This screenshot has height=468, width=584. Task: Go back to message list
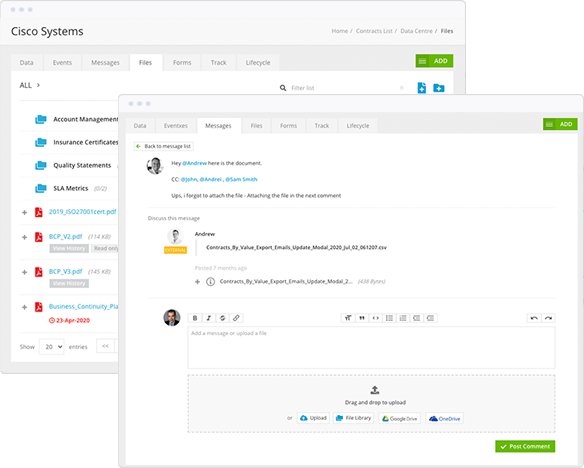pos(164,146)
